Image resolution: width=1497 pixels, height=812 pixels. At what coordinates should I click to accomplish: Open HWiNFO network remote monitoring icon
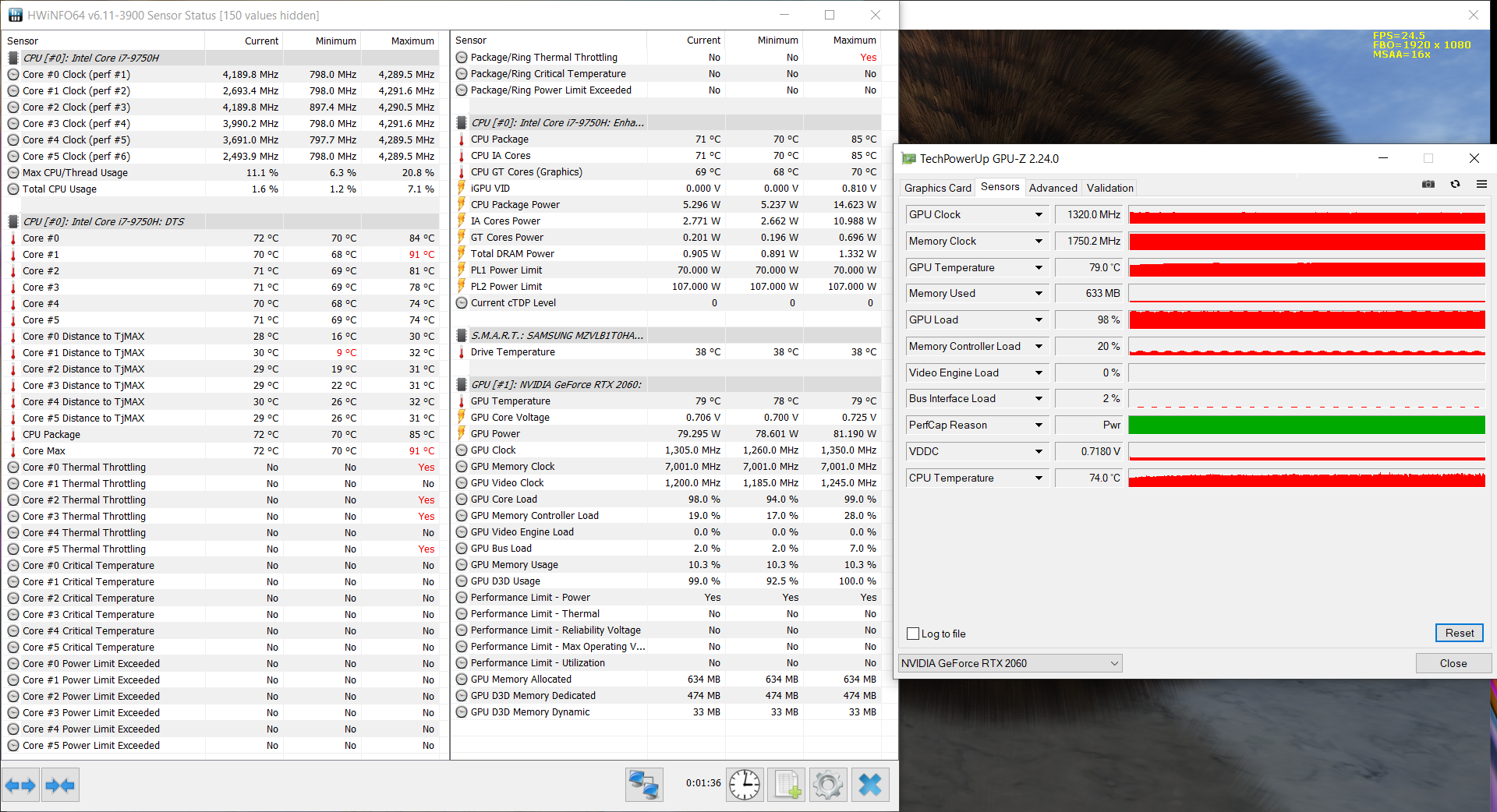coord(644,785)
